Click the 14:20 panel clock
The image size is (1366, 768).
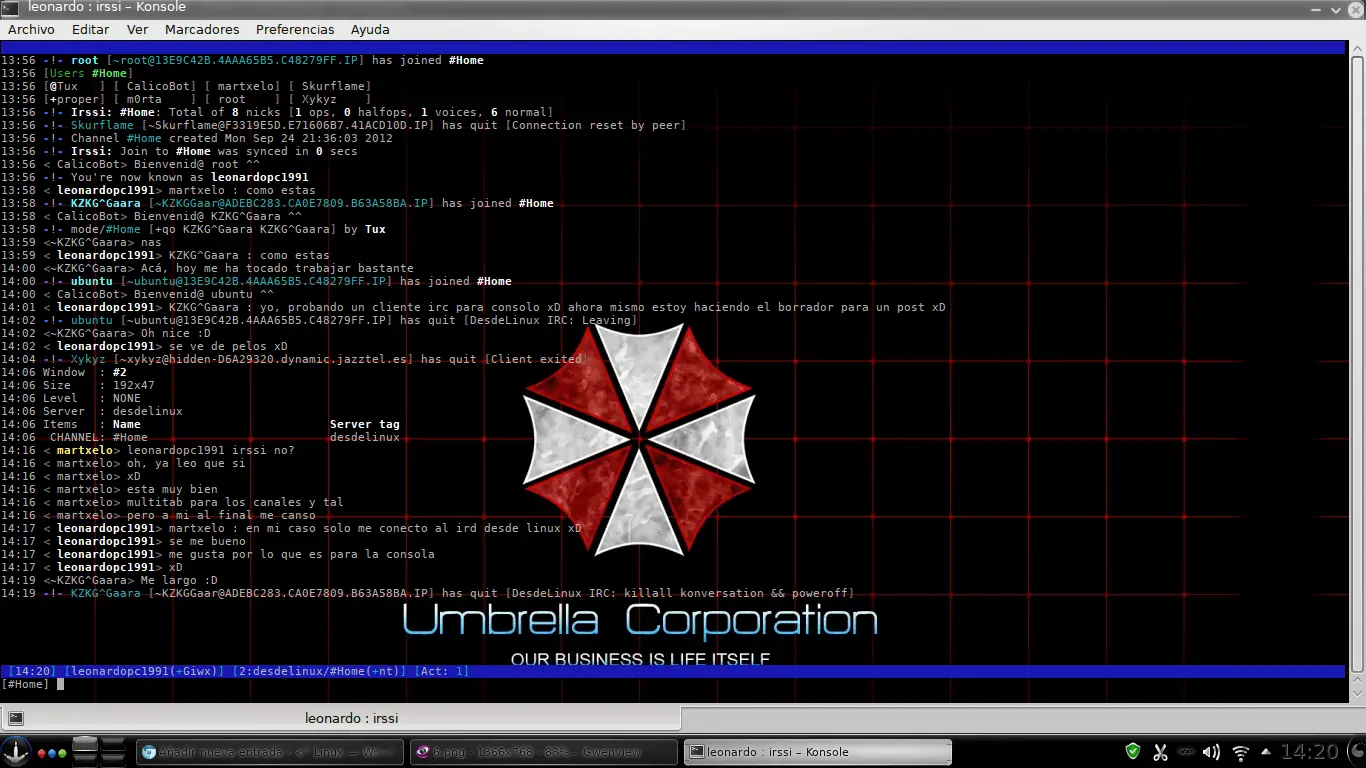[1309, 752]
